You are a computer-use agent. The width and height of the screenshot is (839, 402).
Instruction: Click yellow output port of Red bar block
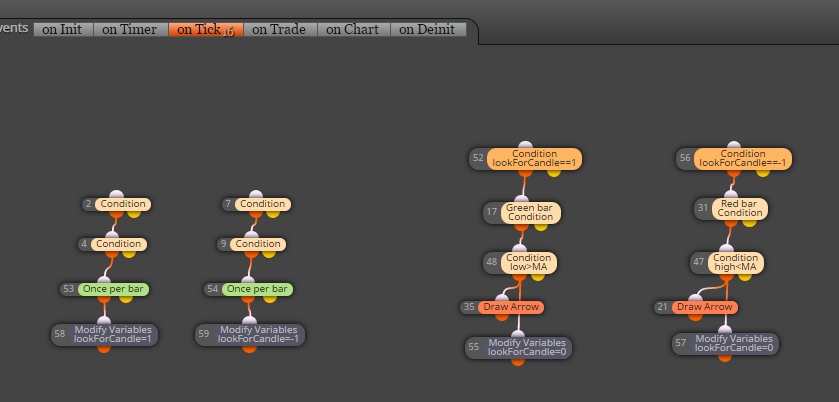pos(749,222)
